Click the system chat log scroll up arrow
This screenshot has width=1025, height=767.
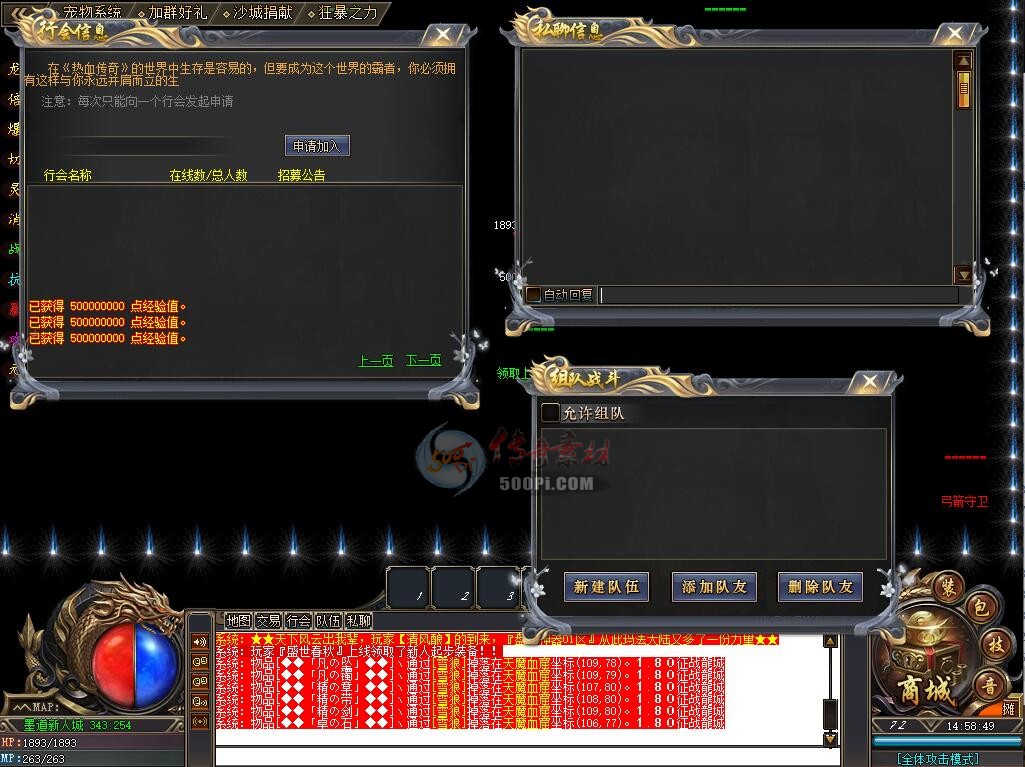830,641
